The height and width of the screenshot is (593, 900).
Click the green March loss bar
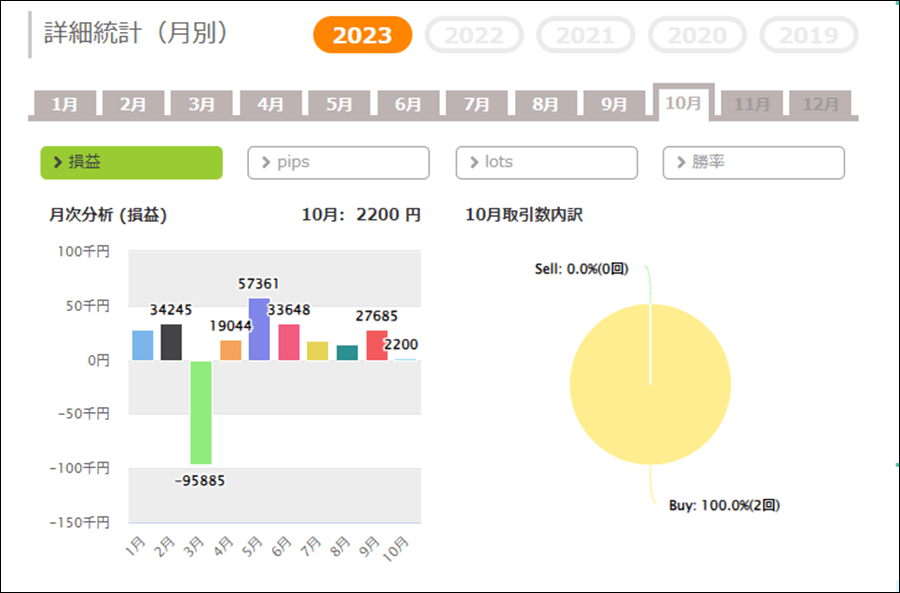[201, 412]
